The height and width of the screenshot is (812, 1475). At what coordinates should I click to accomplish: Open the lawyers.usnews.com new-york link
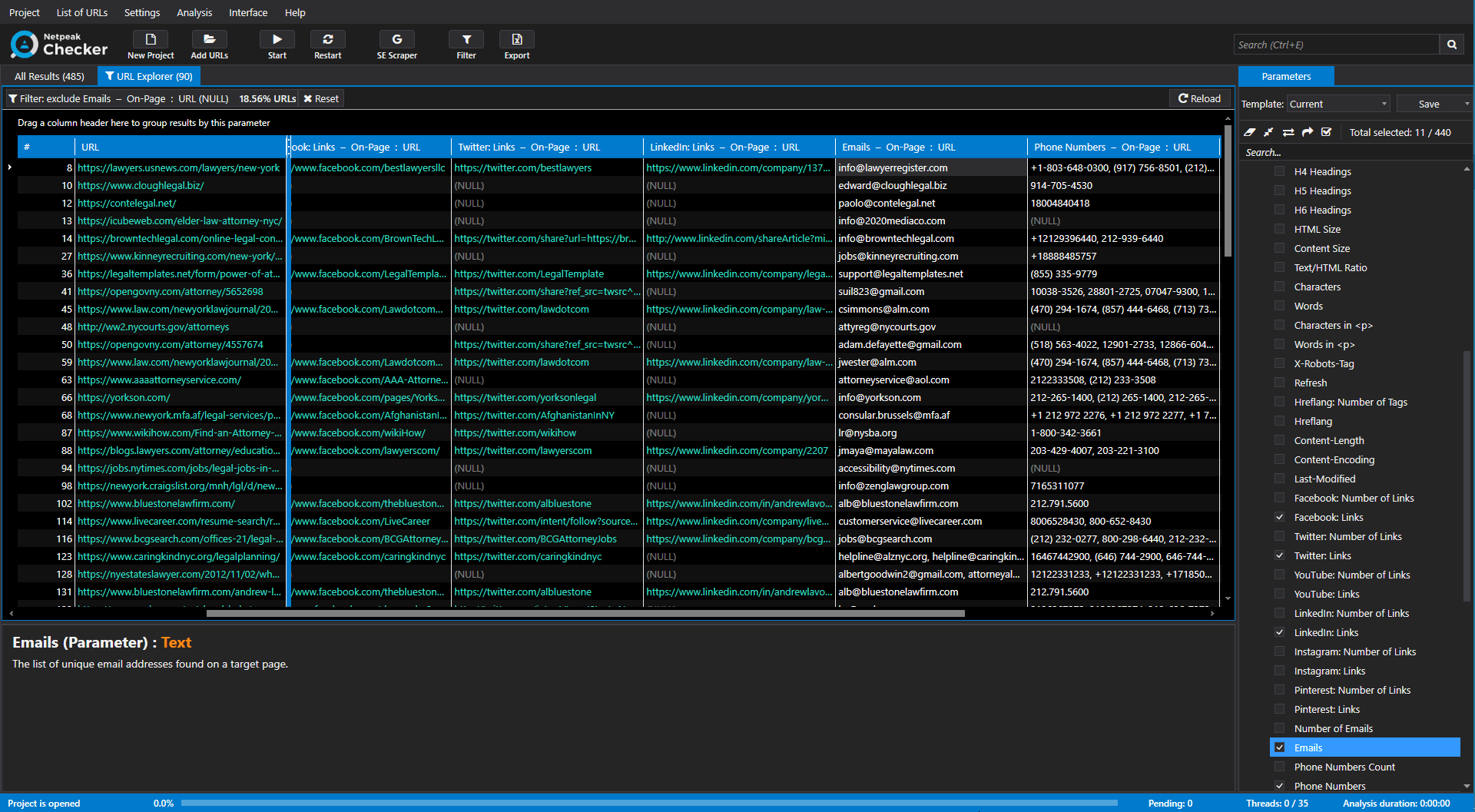coord(178,167)
